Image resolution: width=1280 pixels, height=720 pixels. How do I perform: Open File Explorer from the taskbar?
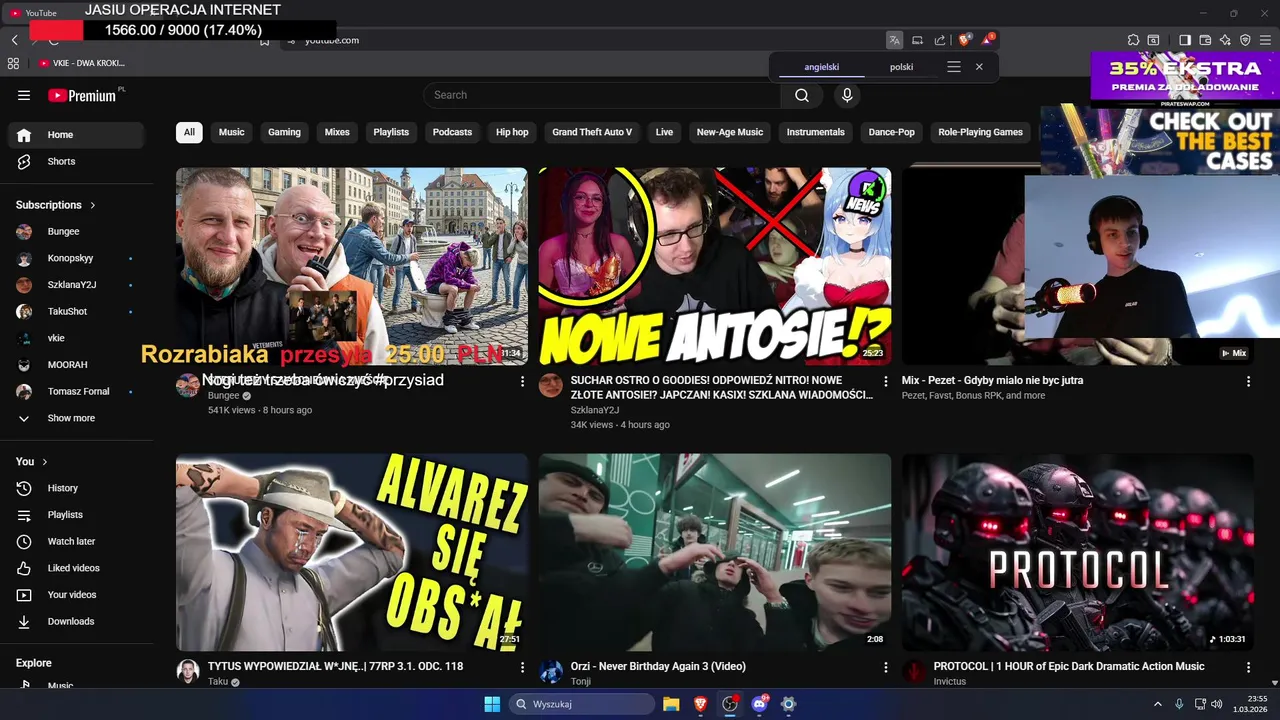click(x=671, y=704)
